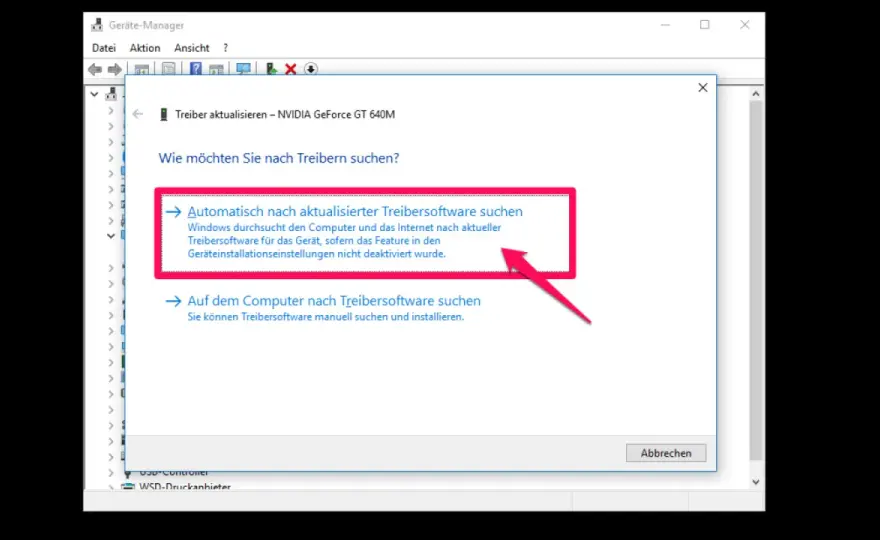Maximize the Geräte-Manager window
The image size is (880, 540).
tap(704, 25)
